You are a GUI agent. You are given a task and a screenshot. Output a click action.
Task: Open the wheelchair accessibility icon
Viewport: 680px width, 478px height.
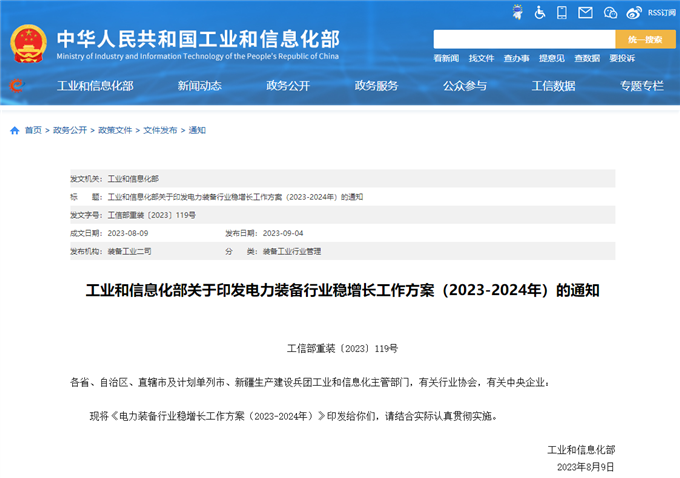click(539, 12)
